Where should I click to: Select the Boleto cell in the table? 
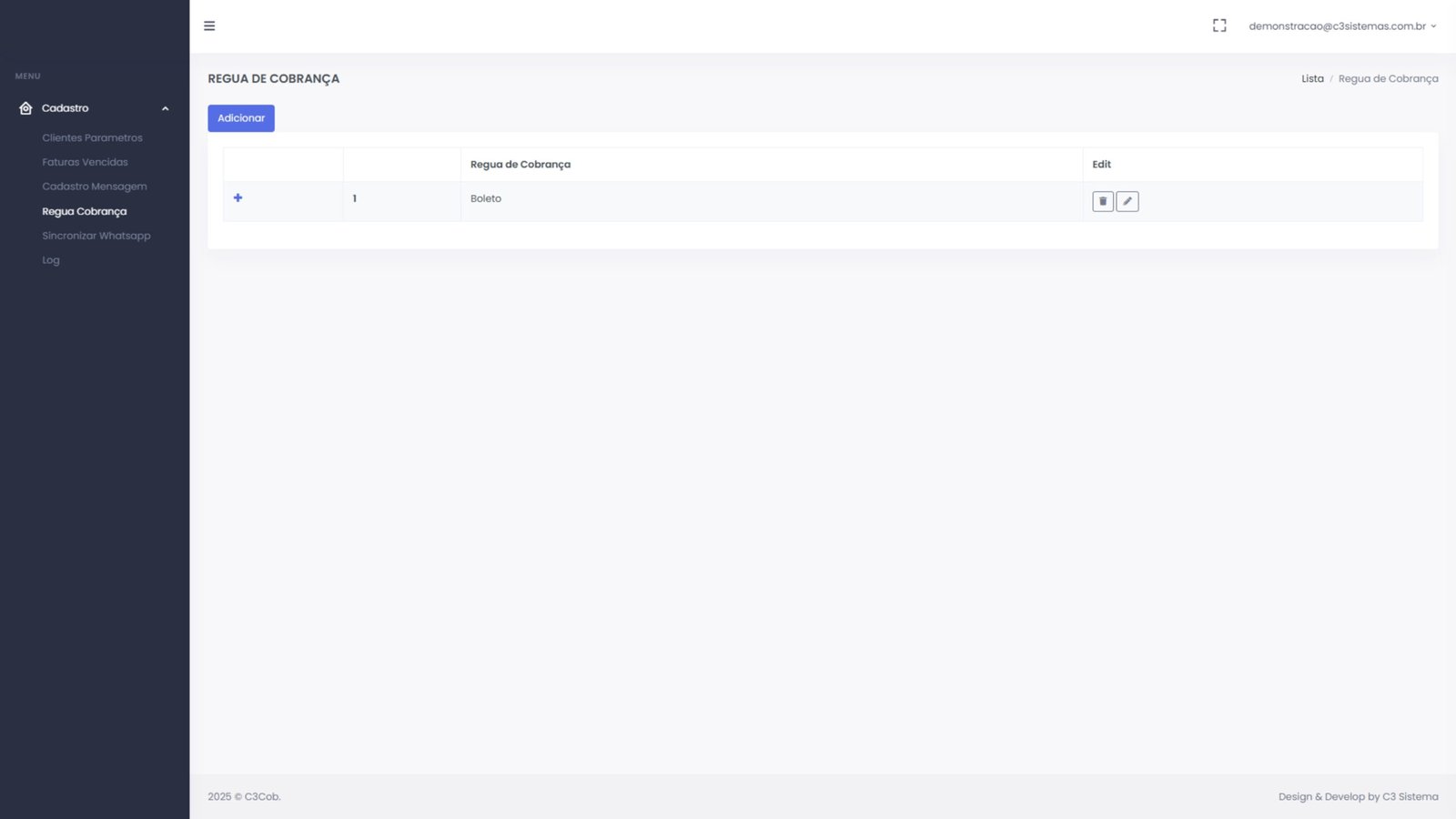coord(486,198)
